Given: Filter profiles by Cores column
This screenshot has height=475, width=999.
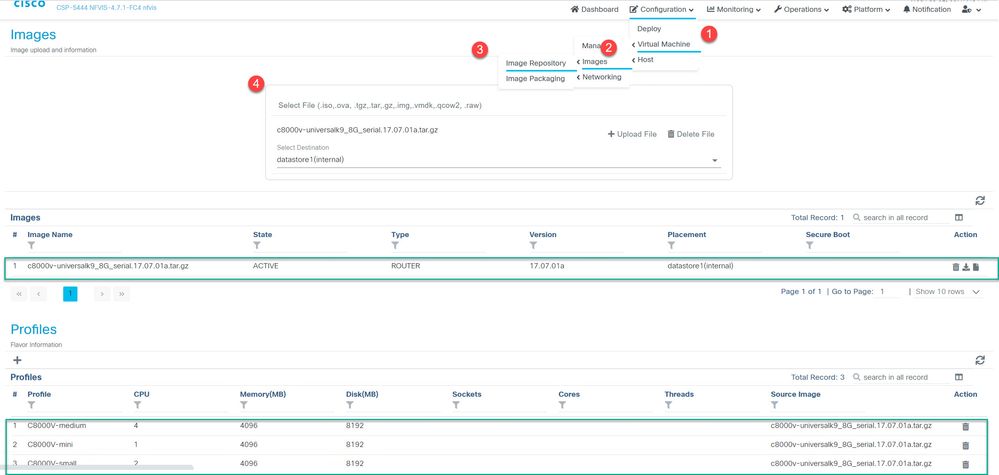Looking at the screenshot, I should (x=563, y=405).
